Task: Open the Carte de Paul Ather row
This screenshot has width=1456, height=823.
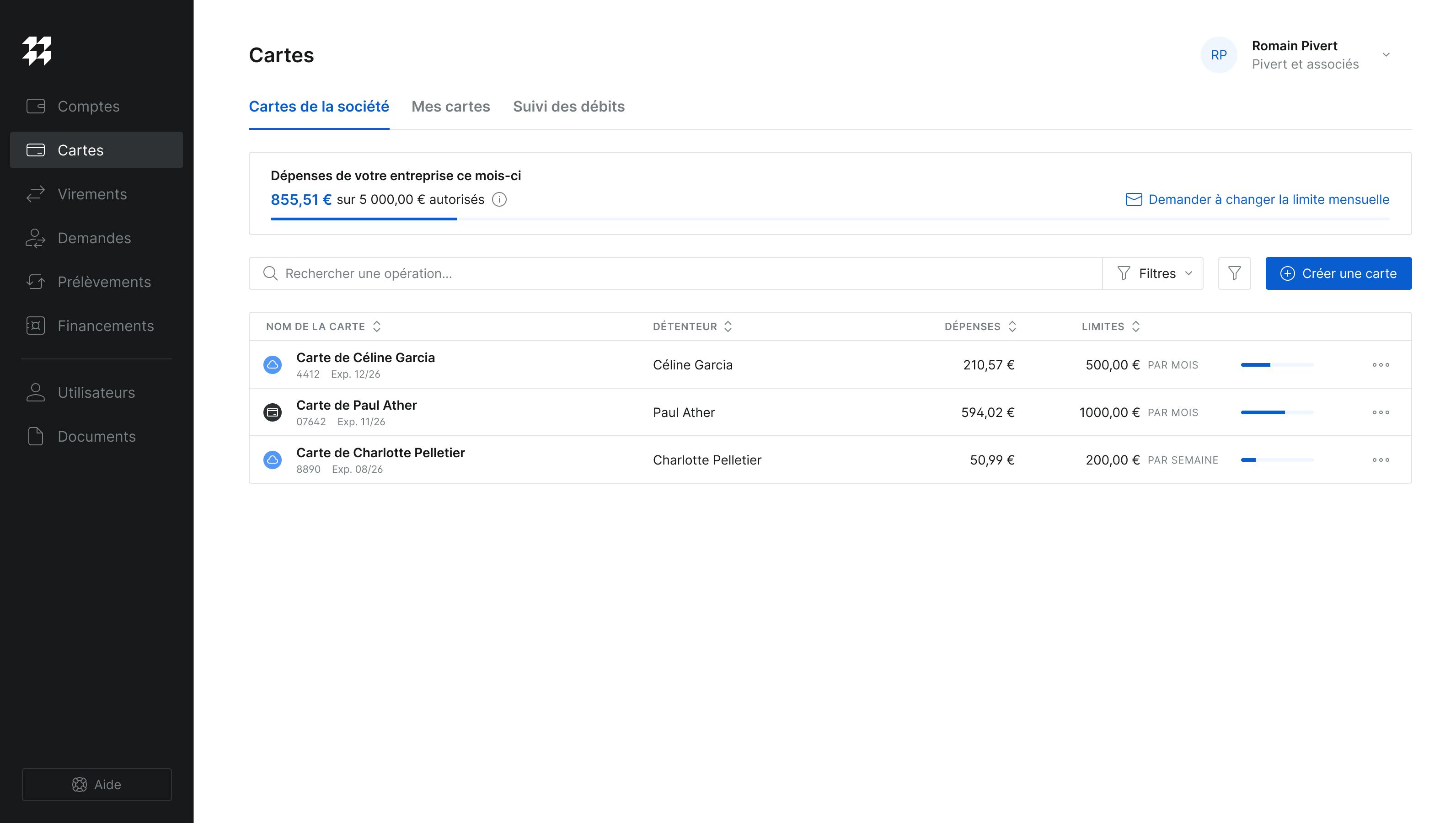Action: pyautogui.click(x=830, y=412)
